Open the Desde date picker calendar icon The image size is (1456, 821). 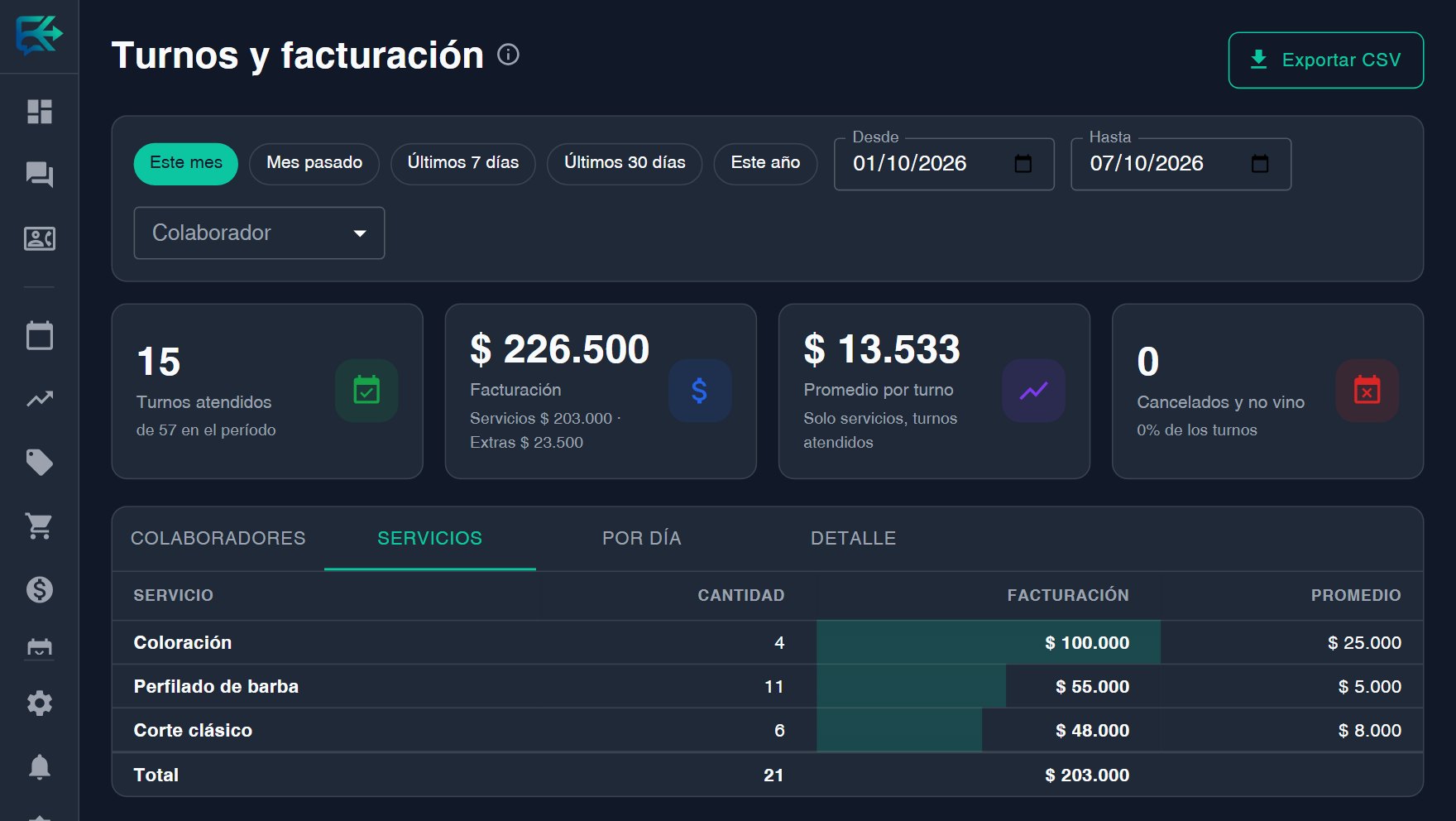[x=1023, y=164]
